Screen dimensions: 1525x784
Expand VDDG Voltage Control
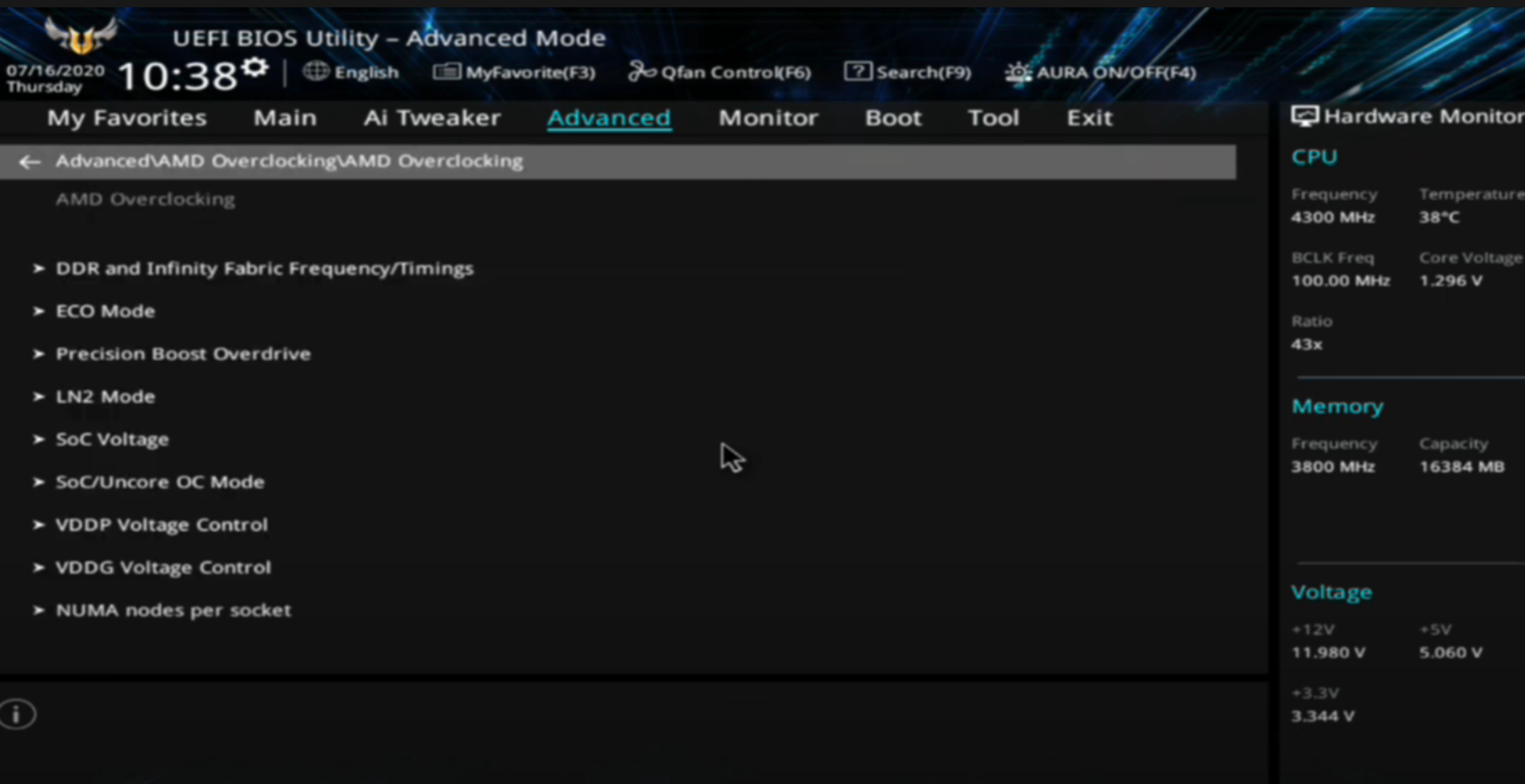(163, 568)
